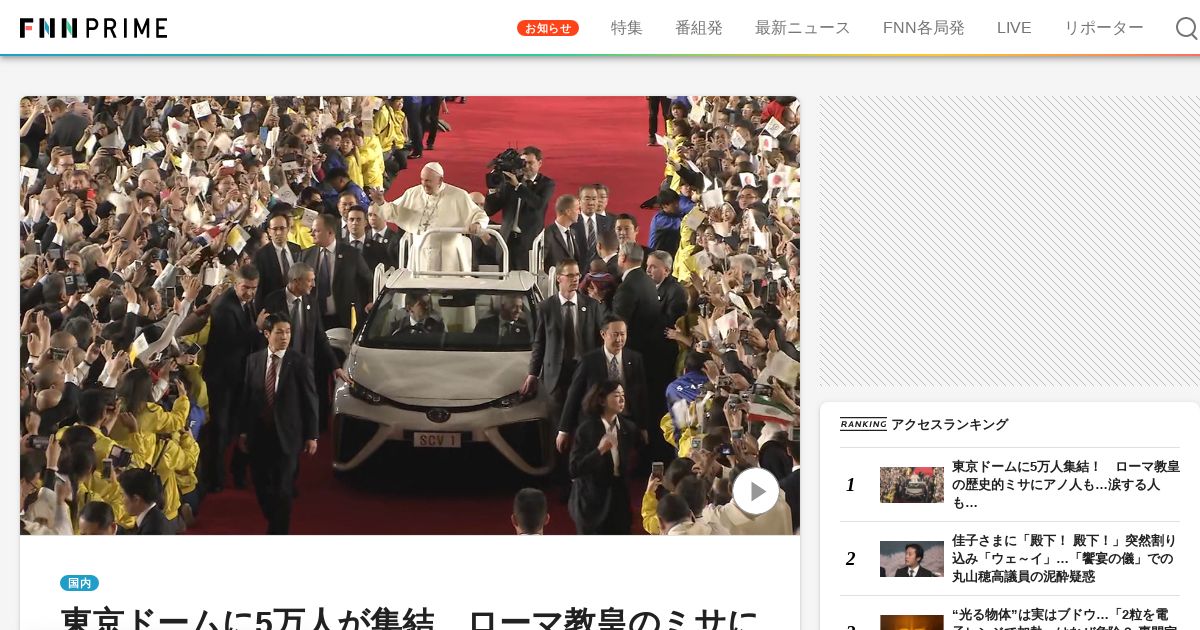Image resolution: width=1200 pixels, height=630 pixels.
Task: Open the FNN各局発 menu
Action: pos(924,28)
